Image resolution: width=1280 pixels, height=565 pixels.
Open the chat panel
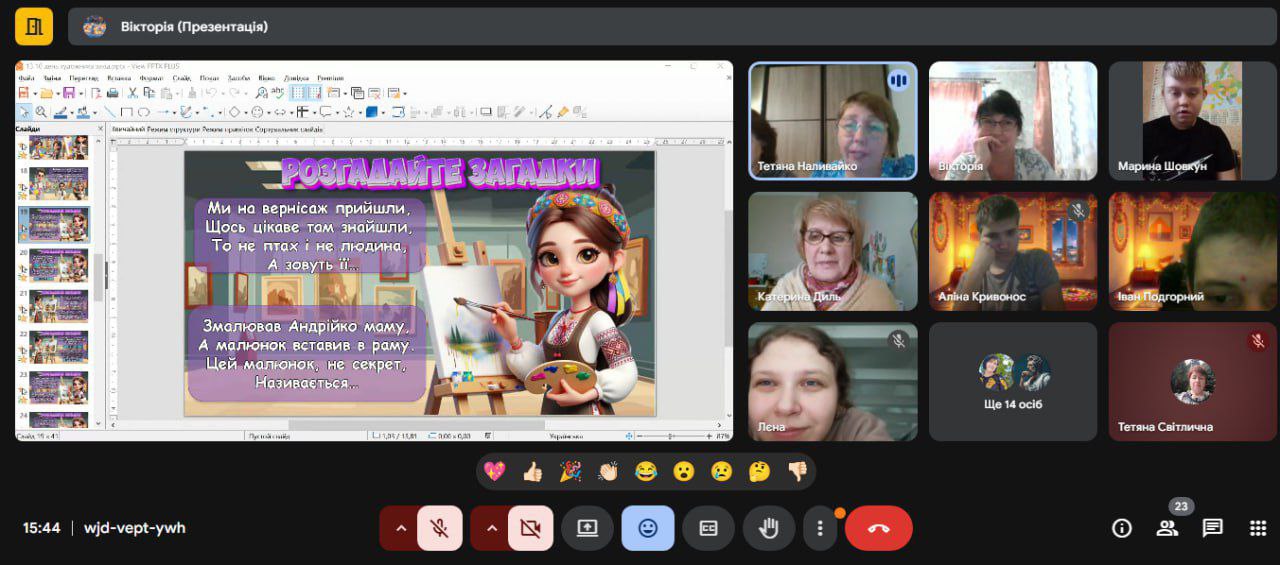tap(1212, 528)
